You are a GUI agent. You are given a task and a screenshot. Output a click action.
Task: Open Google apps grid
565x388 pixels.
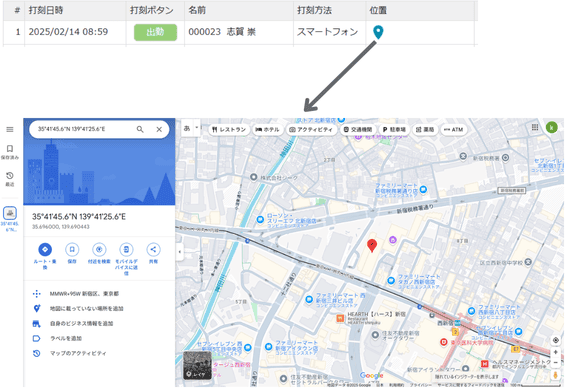[535, 127]
